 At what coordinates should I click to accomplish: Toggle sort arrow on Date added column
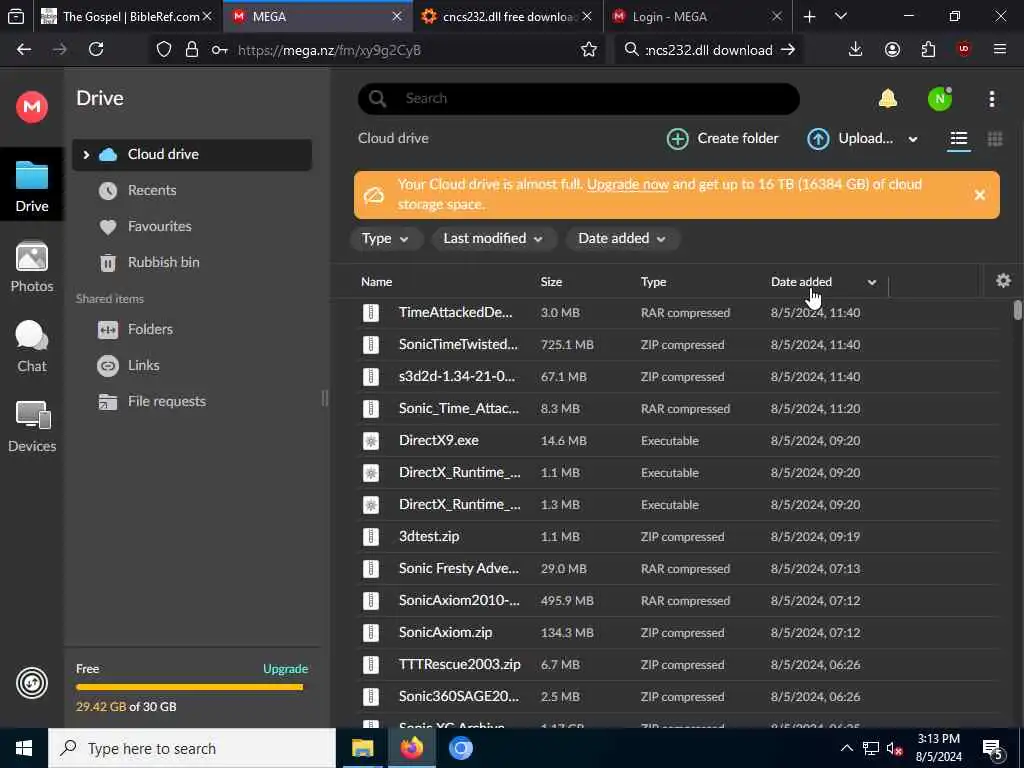871,282
